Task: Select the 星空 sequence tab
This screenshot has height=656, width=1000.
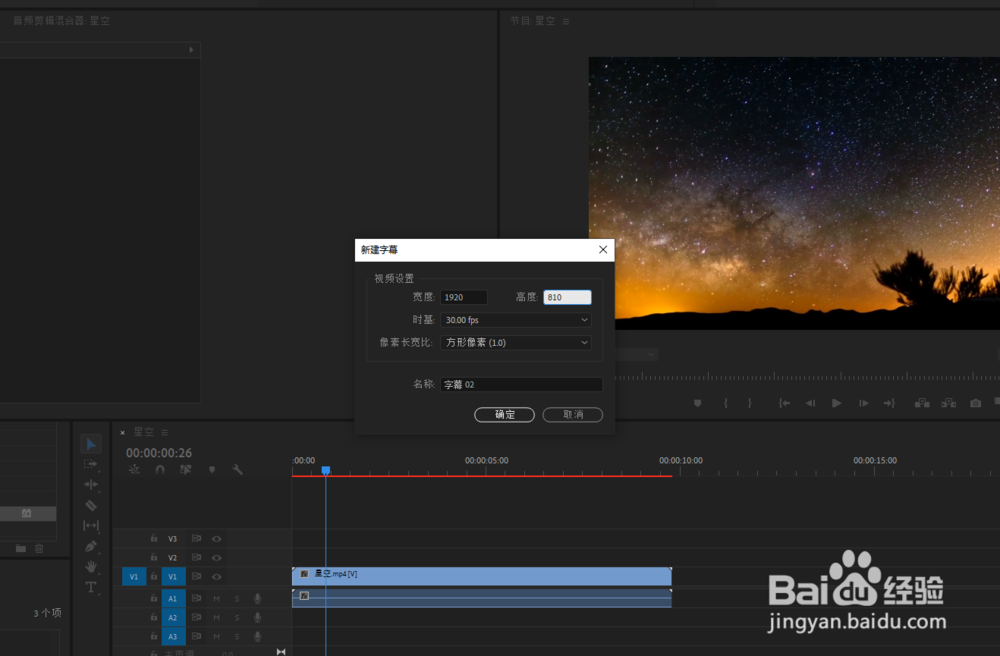Action: pos(143,432)
